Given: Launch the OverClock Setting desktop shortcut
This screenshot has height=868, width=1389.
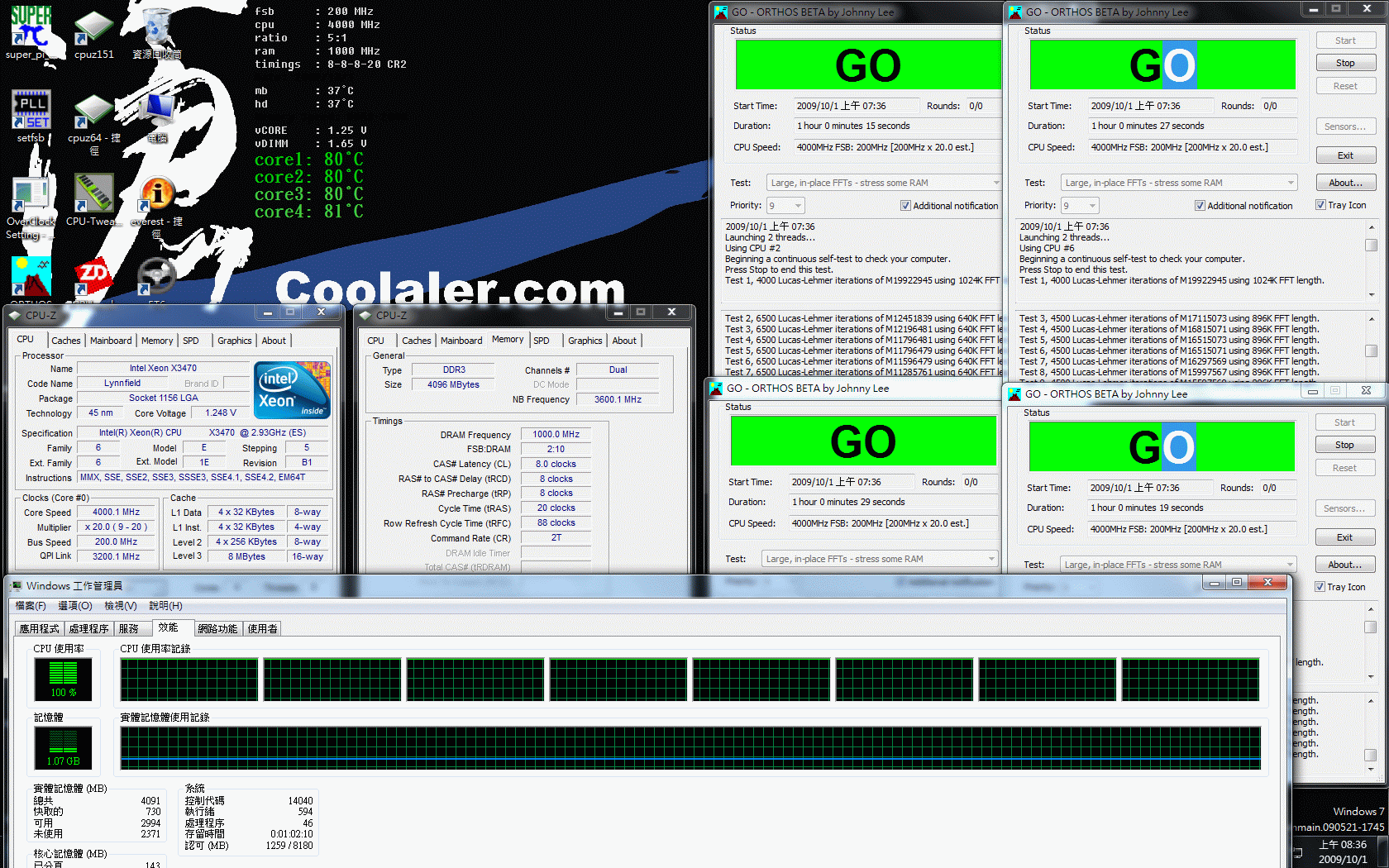Looking at the screenshot, I should pyautogui.click(x=31, y=207).
